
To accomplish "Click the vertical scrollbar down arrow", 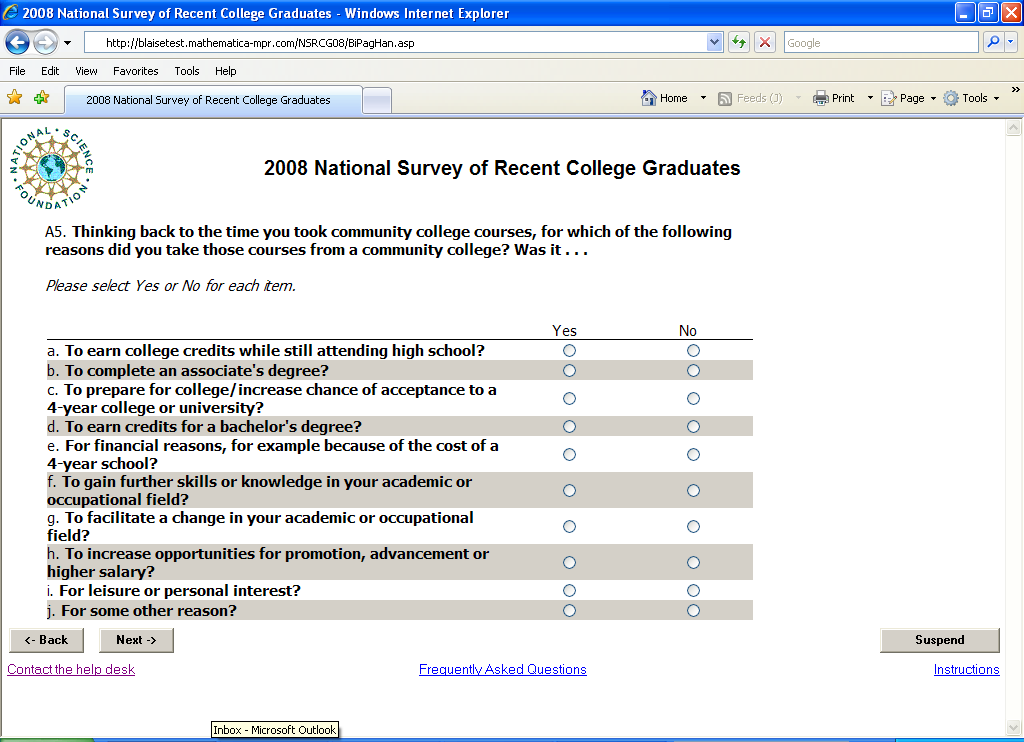I will [x=1015, y=727].
